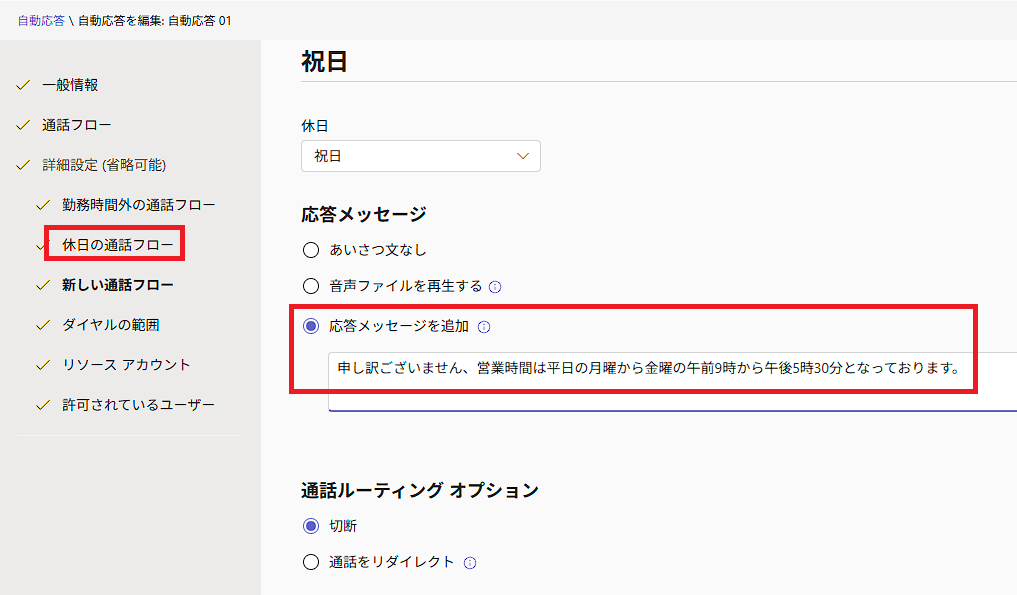Click breadcrumb text 自動応答を編集: 自動応答 01

click(154, 21)
